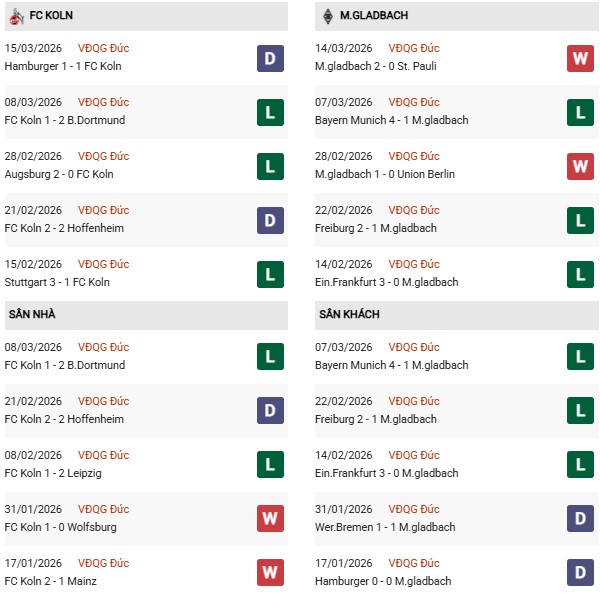Click the D badge for Hamburger 0 - 0 M.gladbach
Viewport: 600px width, 596px height.
coord(580,573)
